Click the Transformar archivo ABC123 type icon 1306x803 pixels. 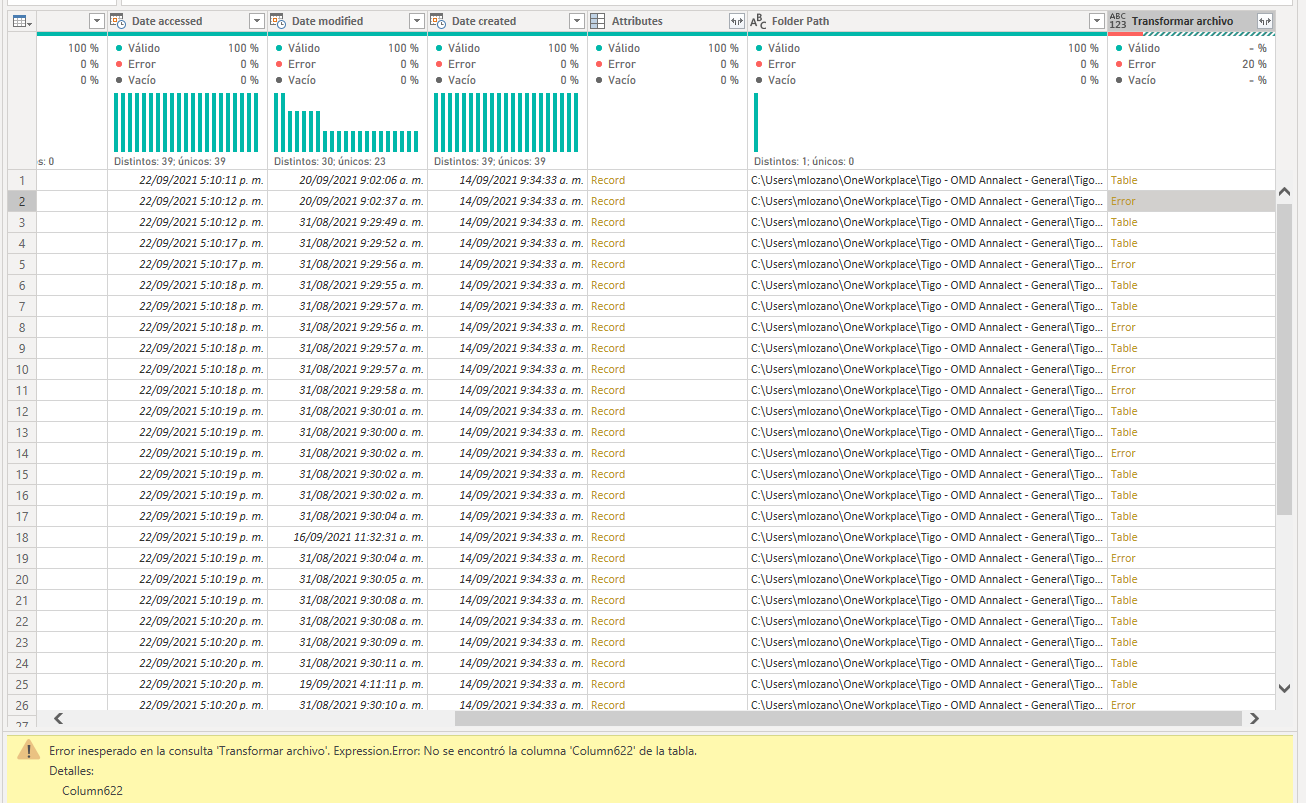coord(1118,21)
